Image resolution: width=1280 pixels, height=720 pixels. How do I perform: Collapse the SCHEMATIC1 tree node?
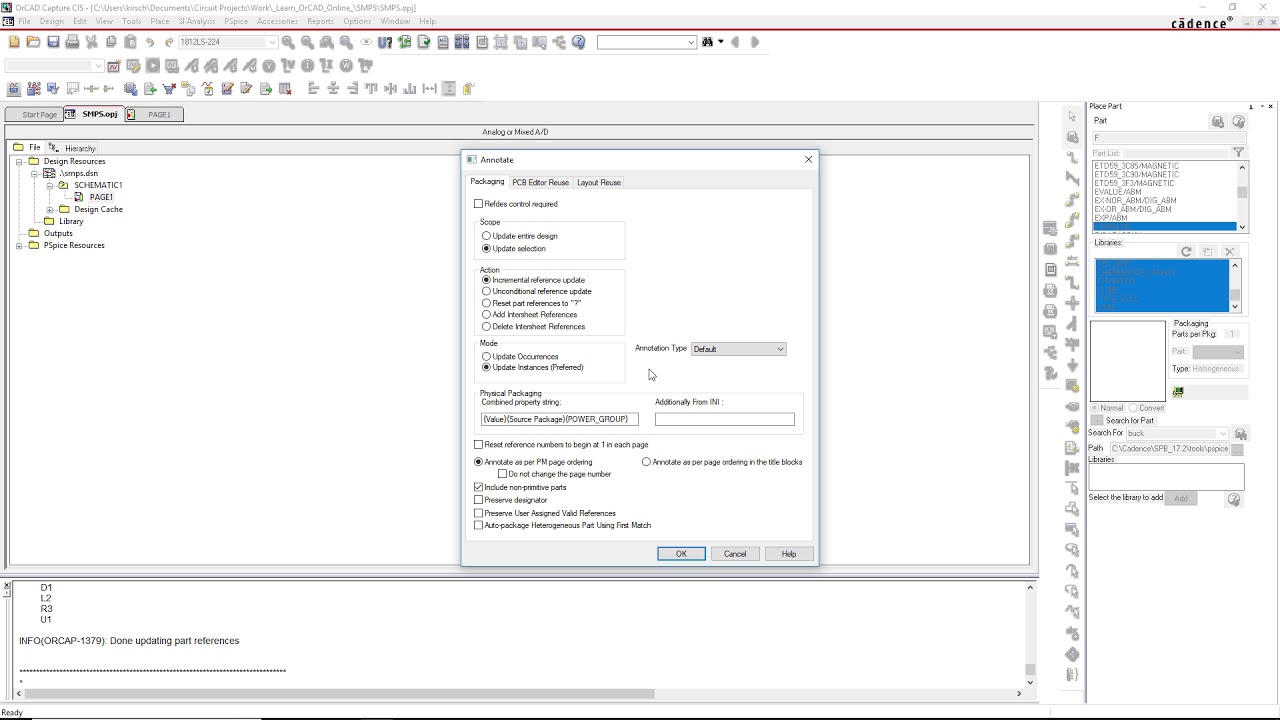click(50, 185)
